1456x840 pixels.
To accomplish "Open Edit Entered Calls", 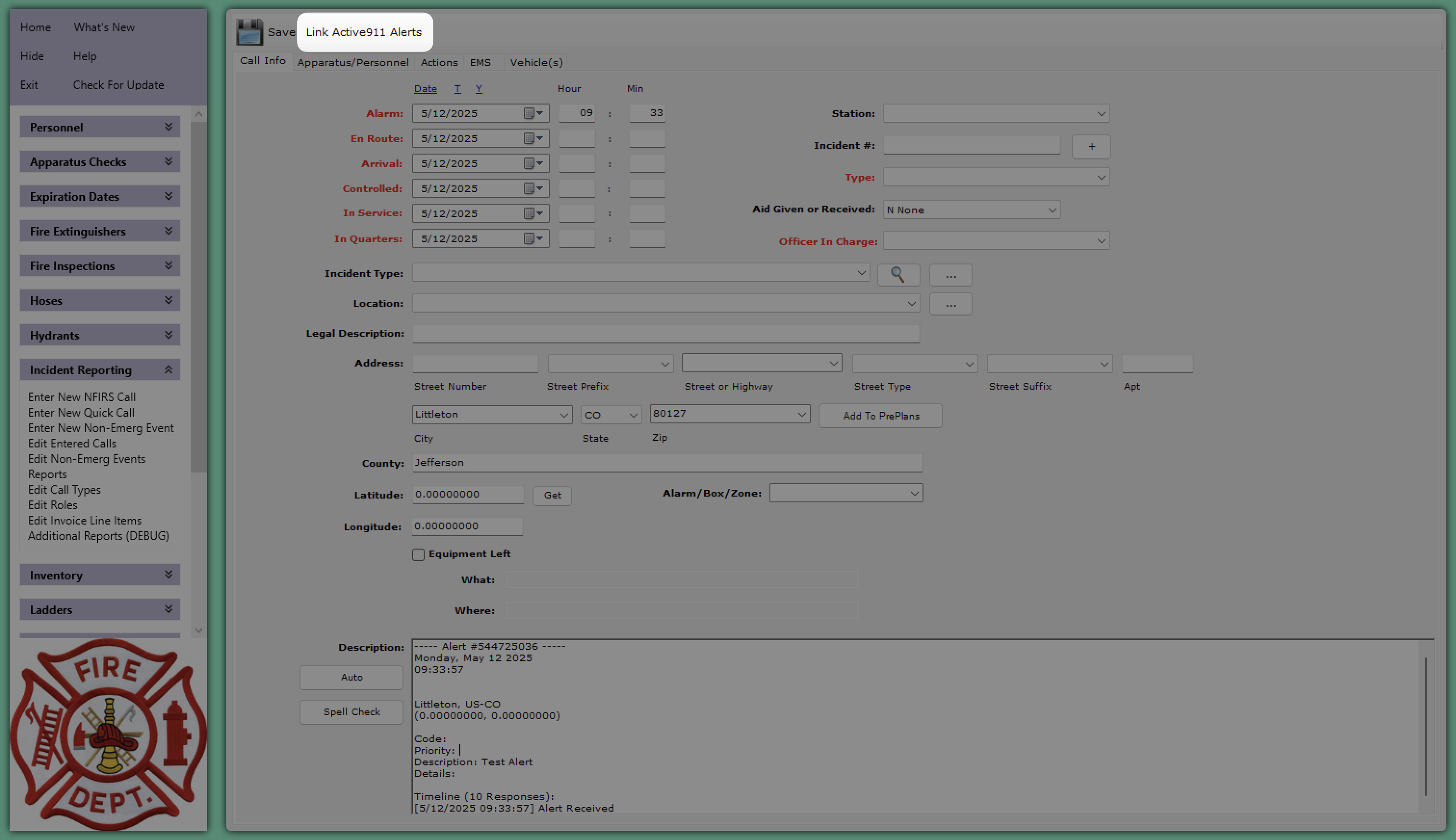I will pos(72,443).
